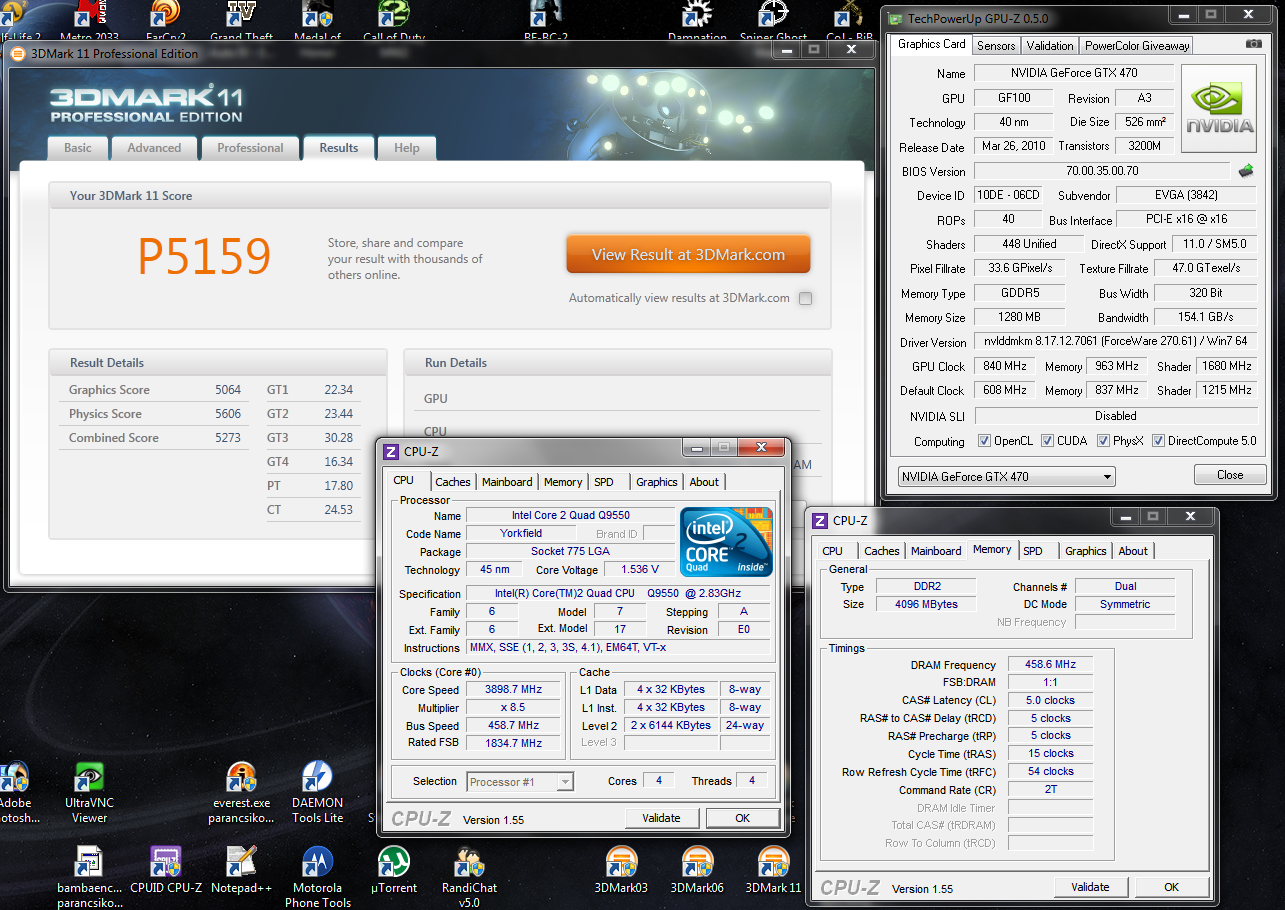The height and width of the screenshot is (910, 1285).
Task: Click the GPU-Z camera screenshot icon
Action: coord(1253,45)
